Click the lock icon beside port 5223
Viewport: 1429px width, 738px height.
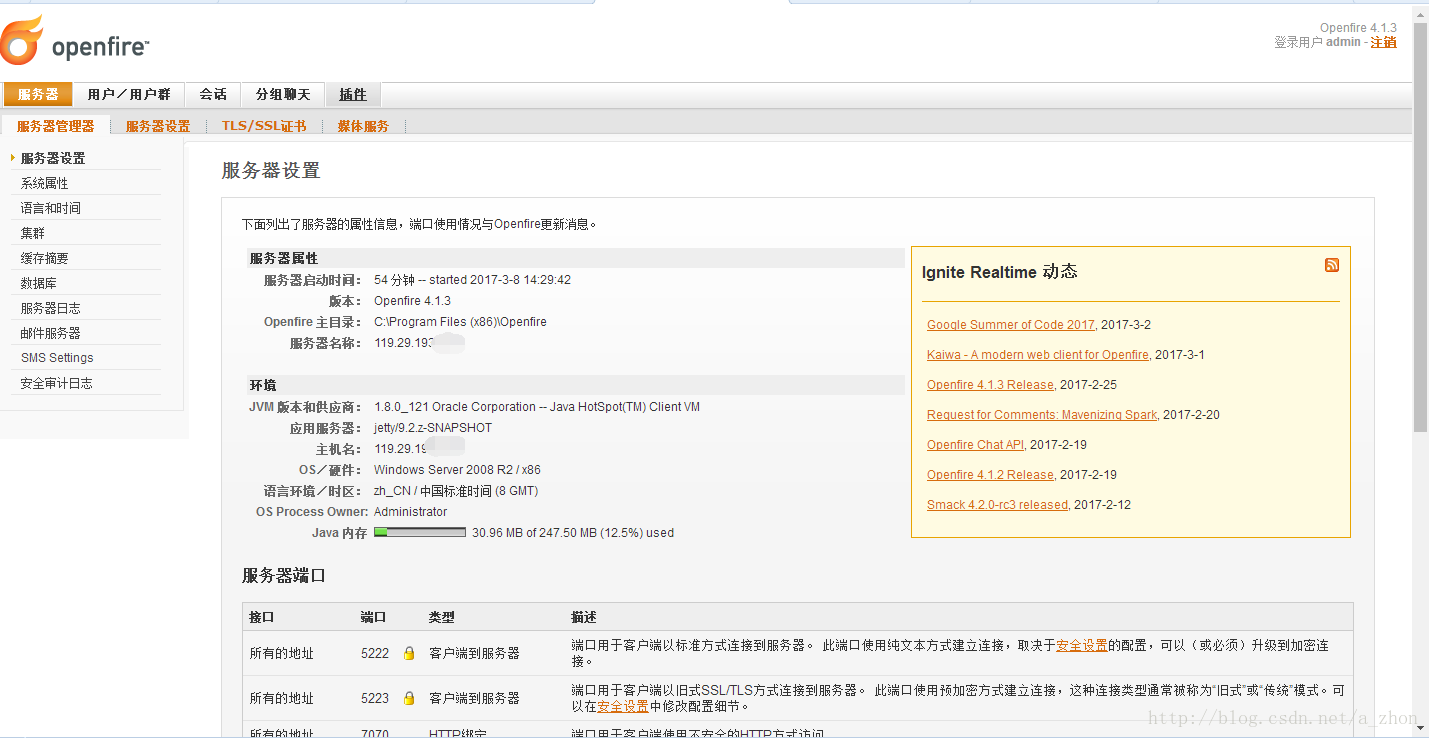coord(408,698)
